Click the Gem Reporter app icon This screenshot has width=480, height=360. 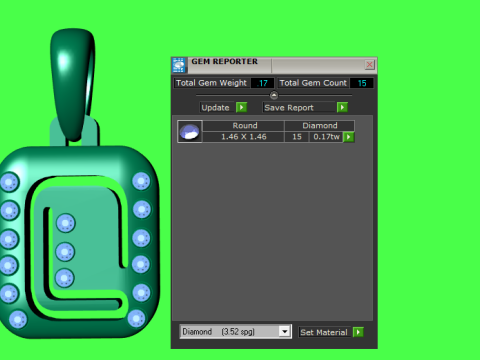179,65
